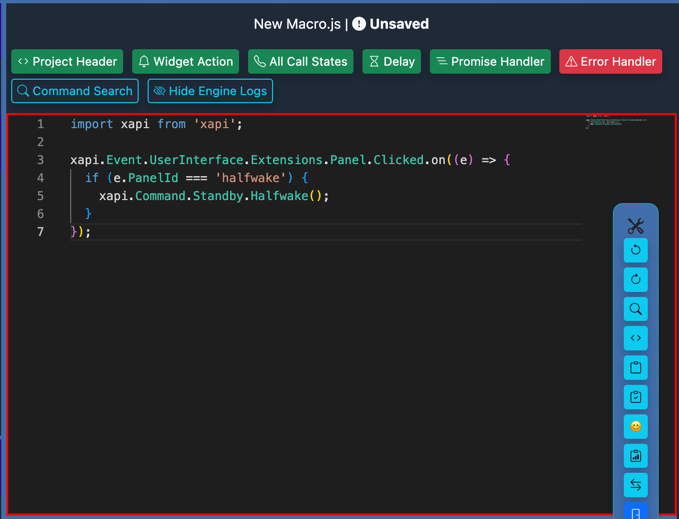Insert a Project Header snippet
The height and width of the screenshot is (519, 679).
click(x=67, y=62)
